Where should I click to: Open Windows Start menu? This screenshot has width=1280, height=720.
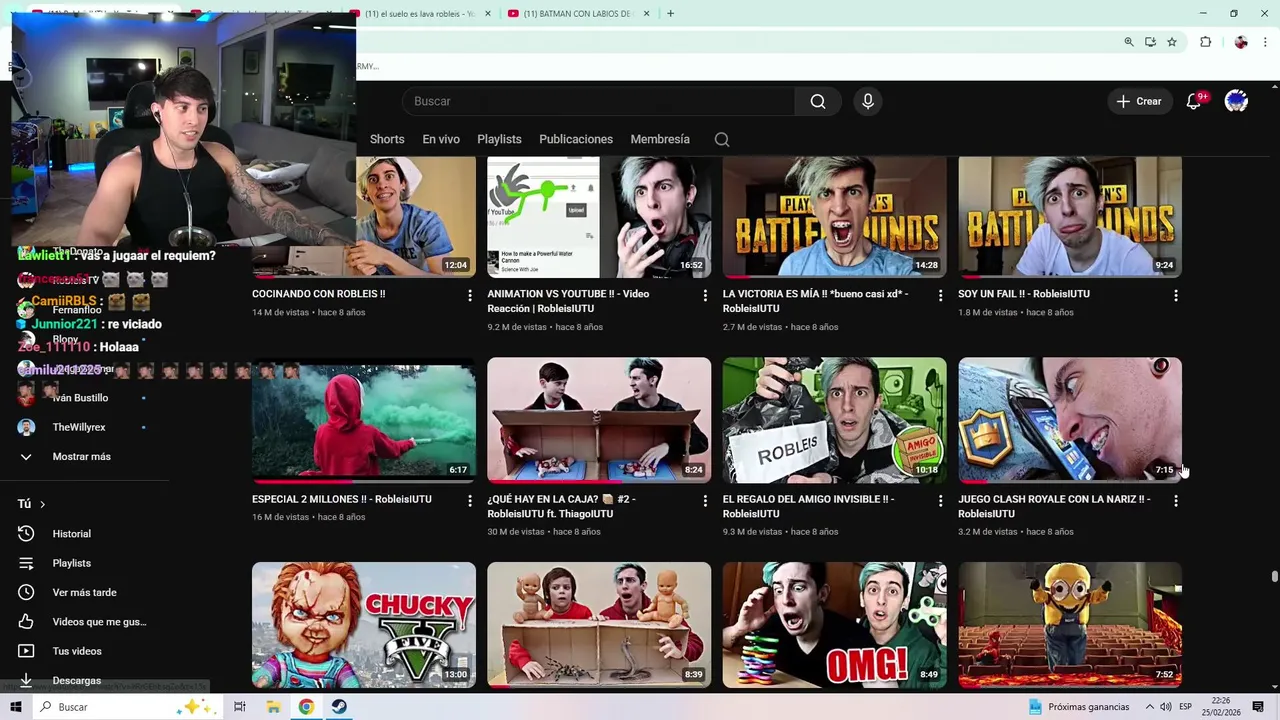pyautogui.click(x=15, y=707)
